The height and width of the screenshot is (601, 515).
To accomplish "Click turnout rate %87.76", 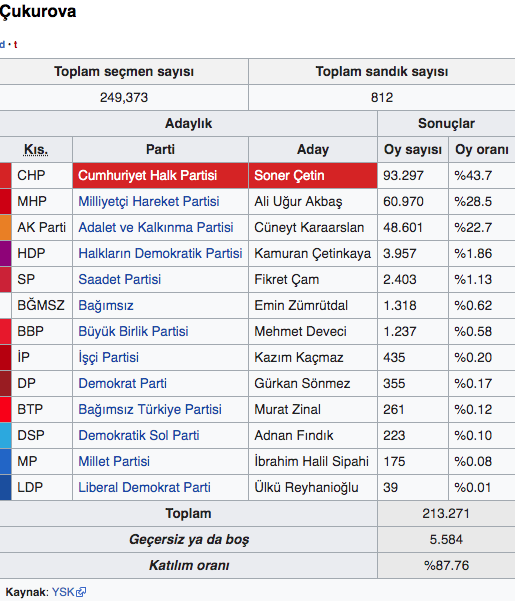I will pyautogui.click(x=446, y=566).
